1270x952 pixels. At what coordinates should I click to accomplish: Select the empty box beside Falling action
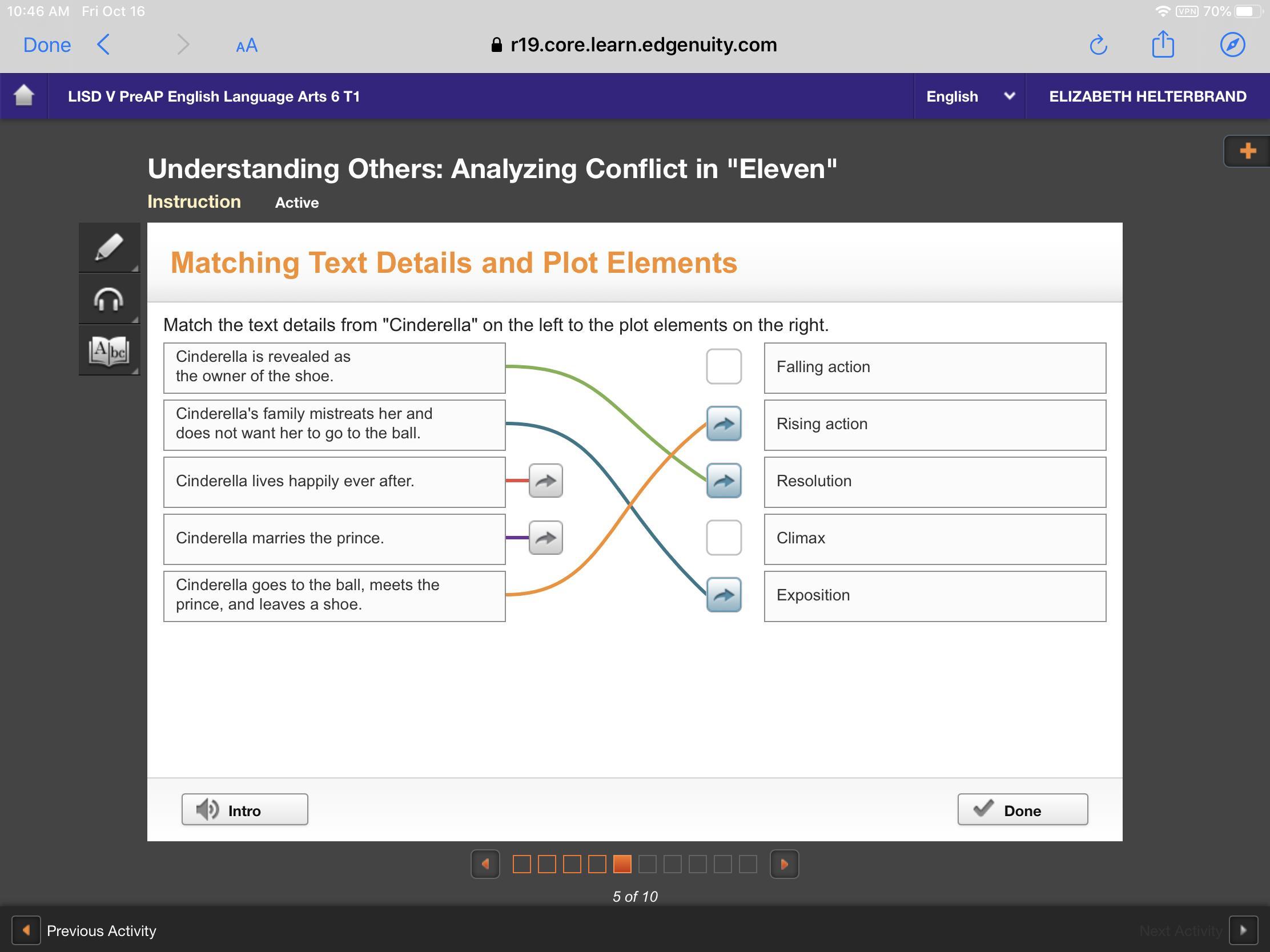click(724, 366)
